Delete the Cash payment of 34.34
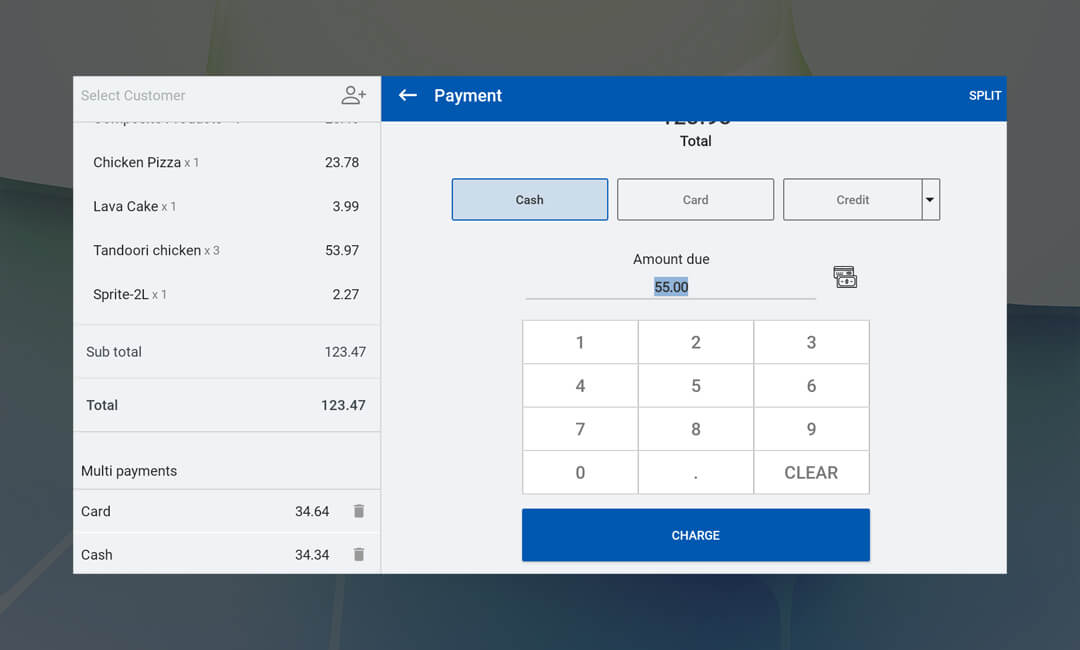This screenshot has height=650, width=1080. (359, 555)
